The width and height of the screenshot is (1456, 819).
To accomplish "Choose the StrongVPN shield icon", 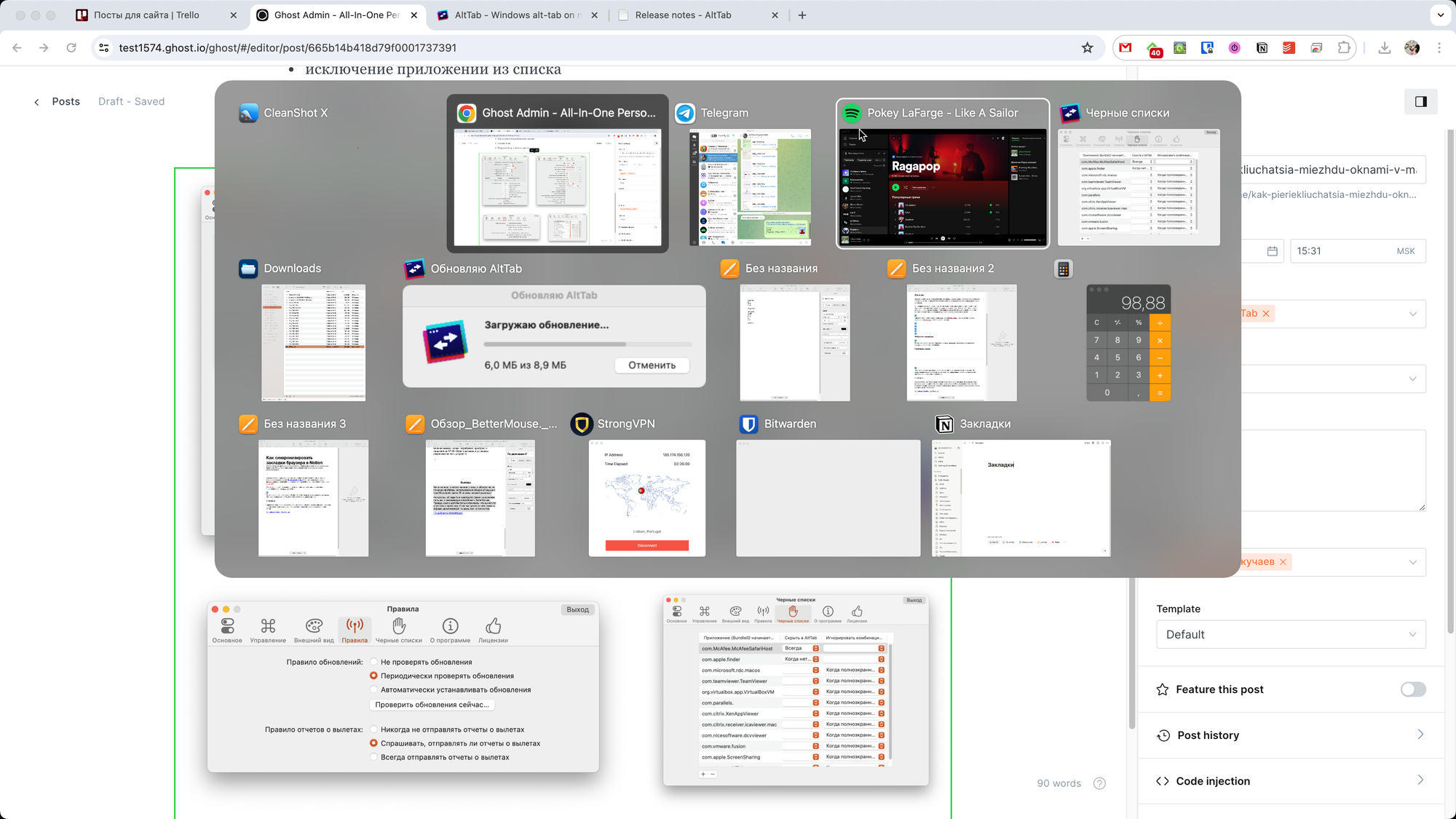I will [x=582, y=424].
